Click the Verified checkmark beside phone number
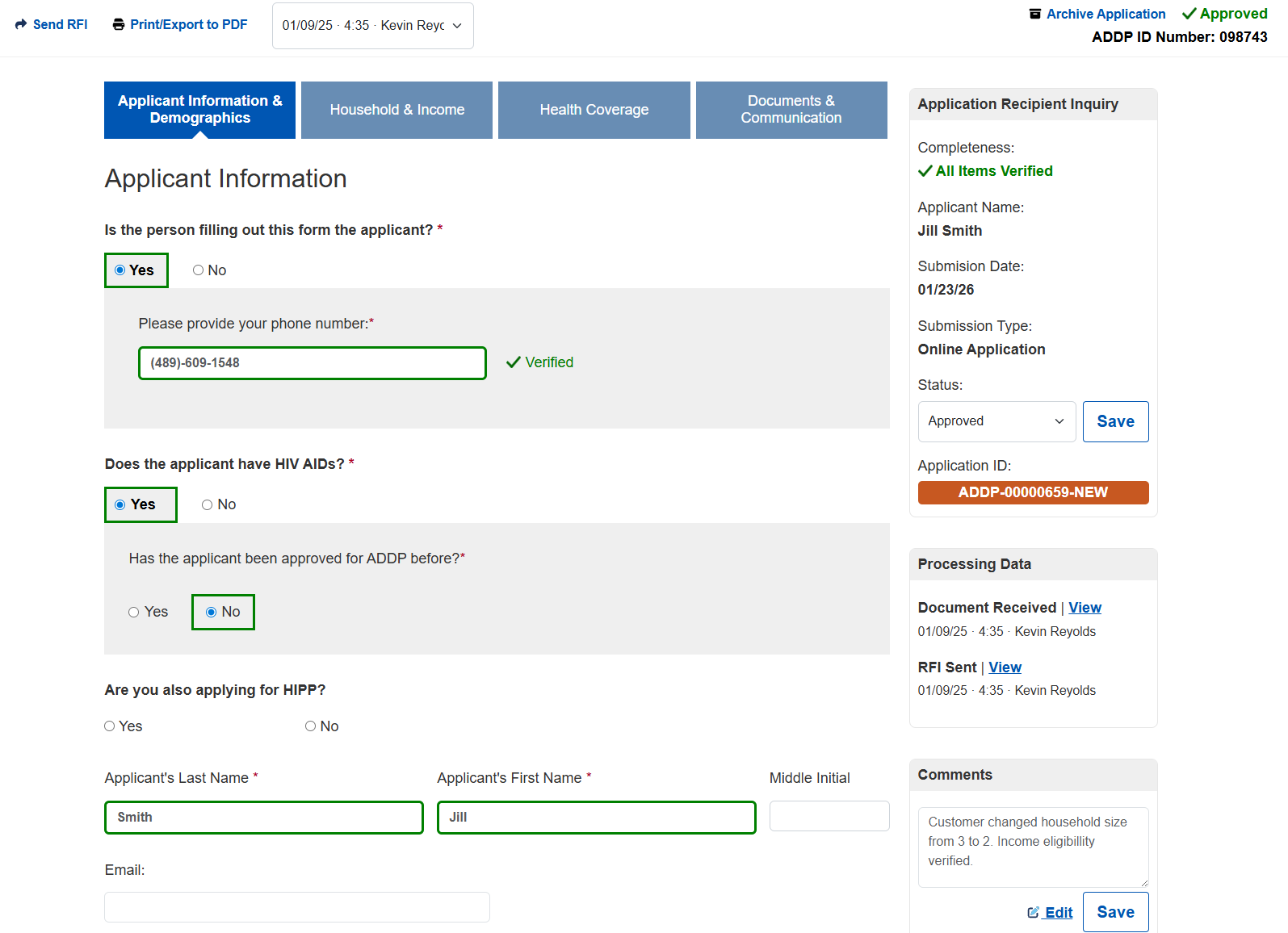 (513, 362)
